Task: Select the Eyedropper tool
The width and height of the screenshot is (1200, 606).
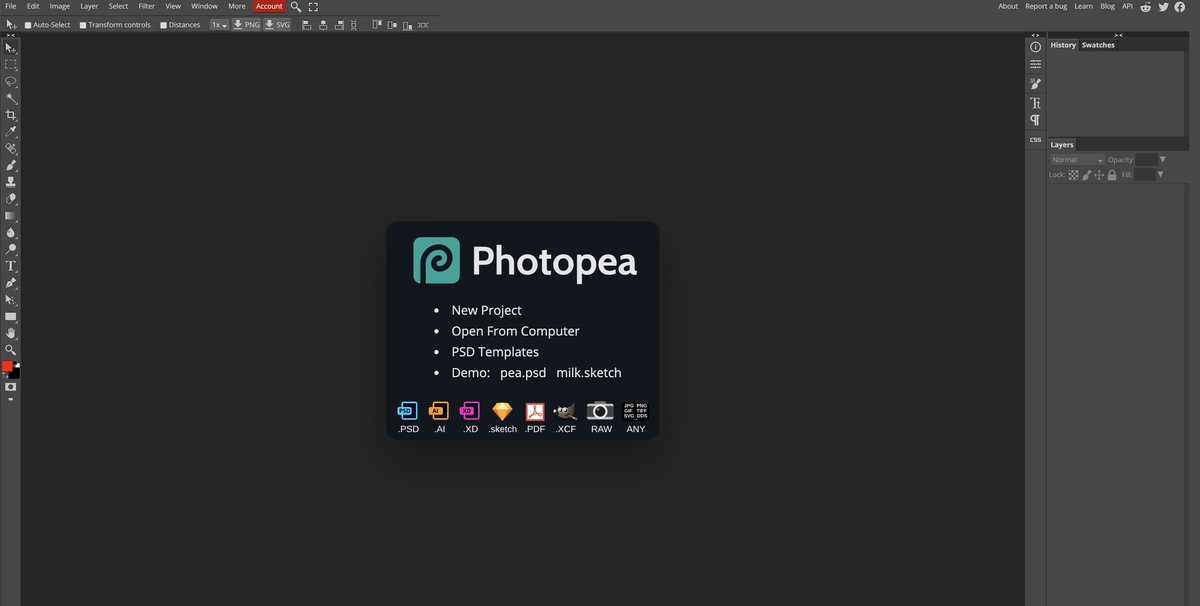Action: (11, 131)
